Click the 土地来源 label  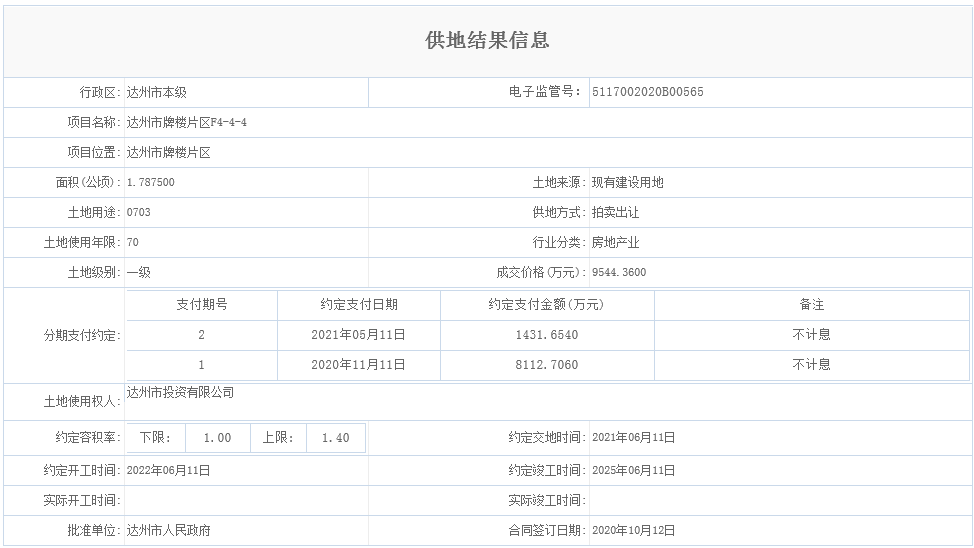click(559, 182)
